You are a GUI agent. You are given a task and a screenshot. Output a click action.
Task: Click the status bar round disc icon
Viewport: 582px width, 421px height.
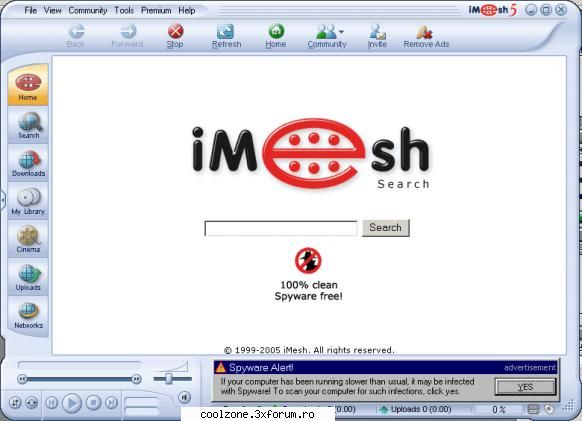point(549,409)
